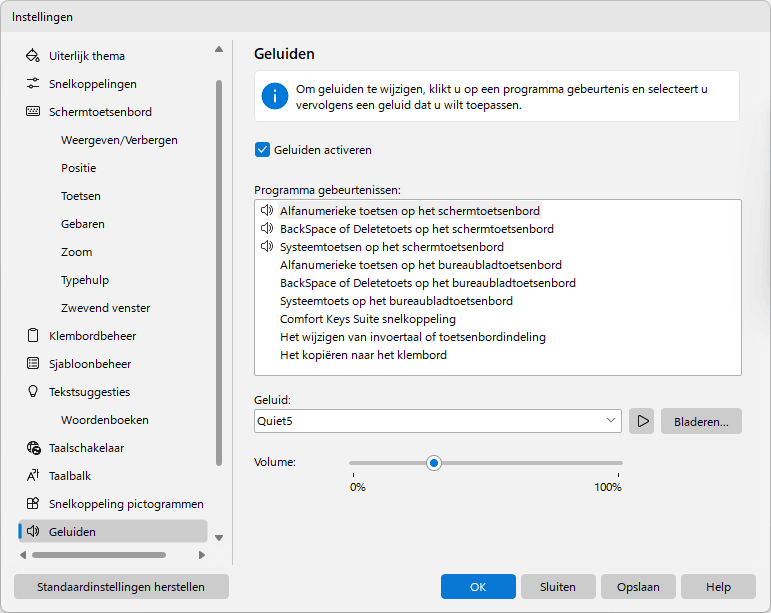This screenshot has width=771, height=613.
Task: Play the selected Quiet5 sound
Action: click(642, 421)
